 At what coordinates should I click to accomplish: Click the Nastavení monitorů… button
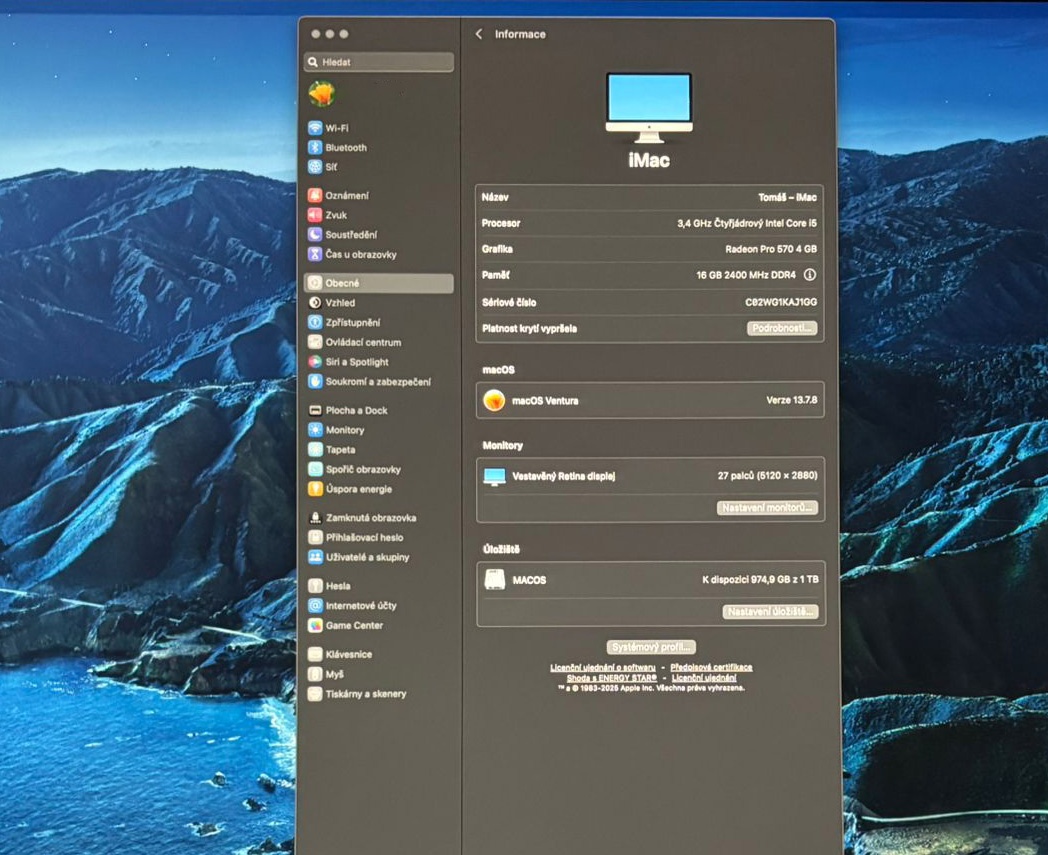[x=767, y=507]
